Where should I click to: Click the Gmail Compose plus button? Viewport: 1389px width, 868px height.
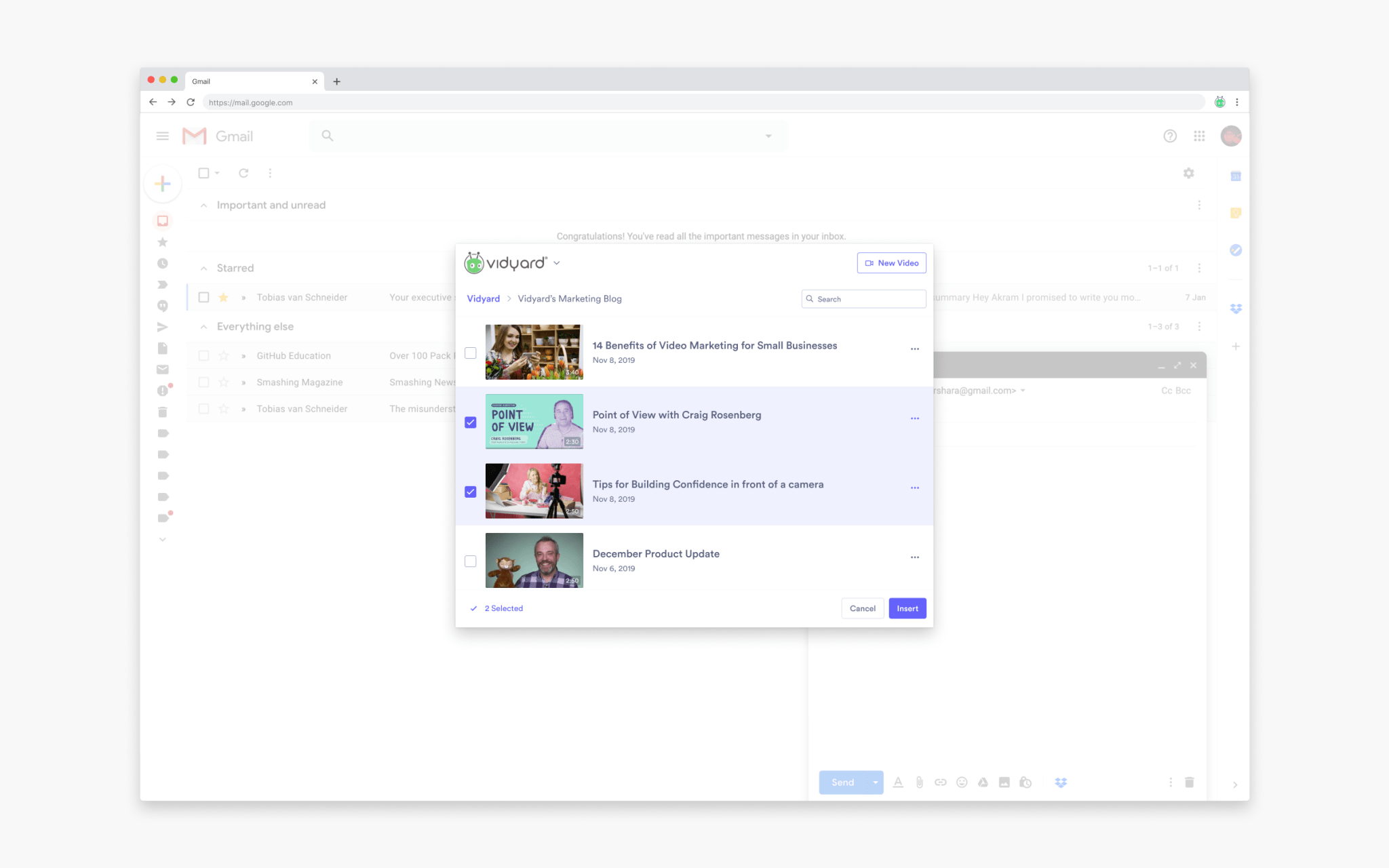pyautogui.click(x=163, y=184)
